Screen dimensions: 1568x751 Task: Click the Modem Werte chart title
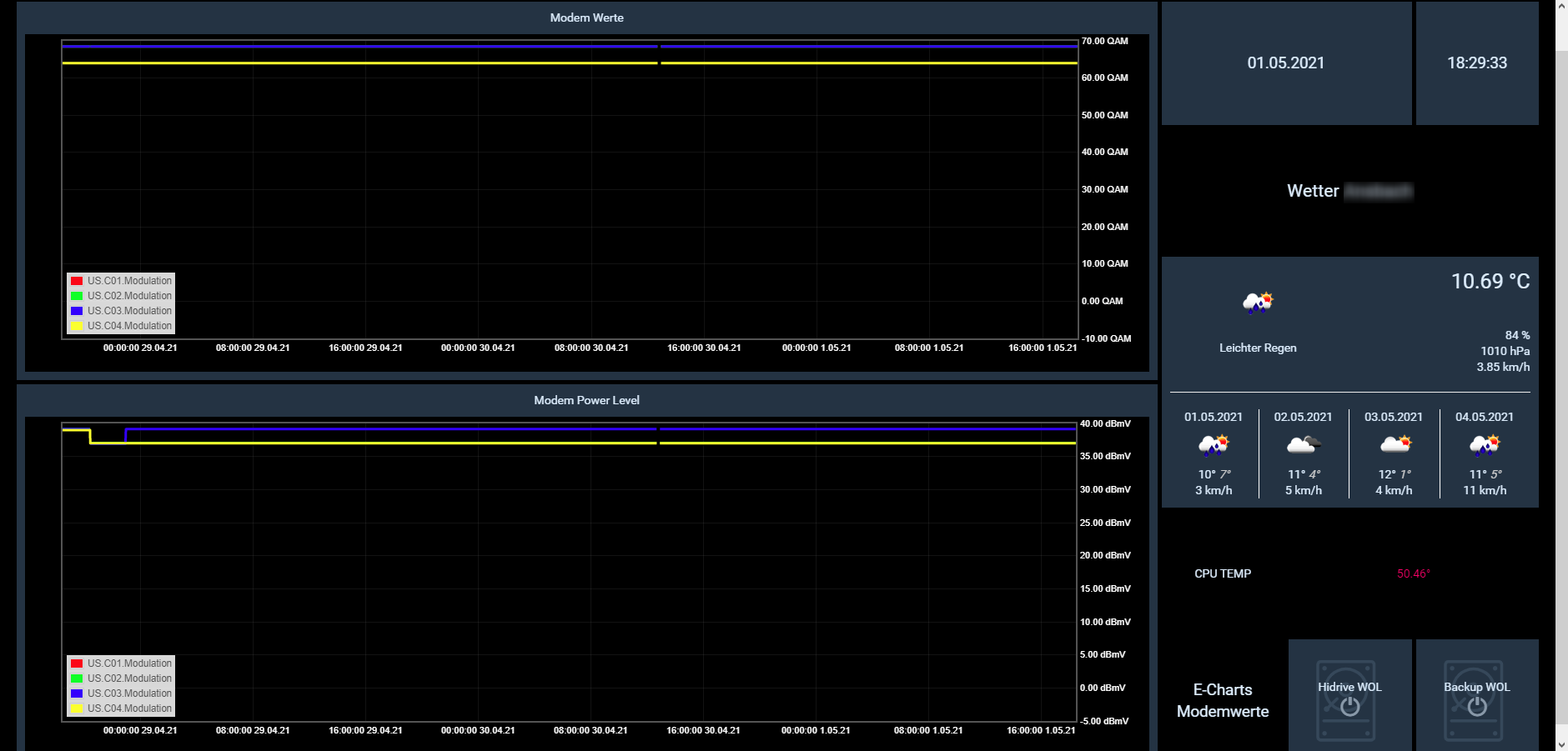[x=586, y=18]
